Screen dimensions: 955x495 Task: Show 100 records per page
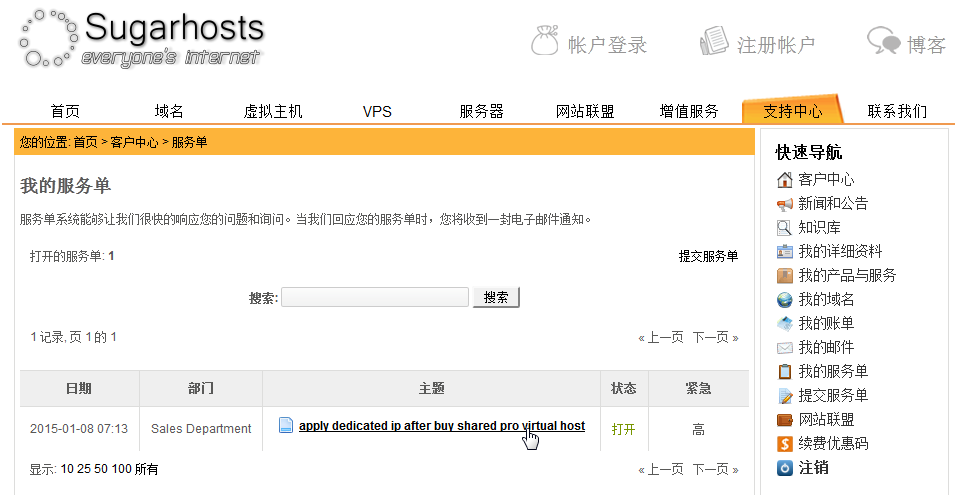(x=122, y=469)
